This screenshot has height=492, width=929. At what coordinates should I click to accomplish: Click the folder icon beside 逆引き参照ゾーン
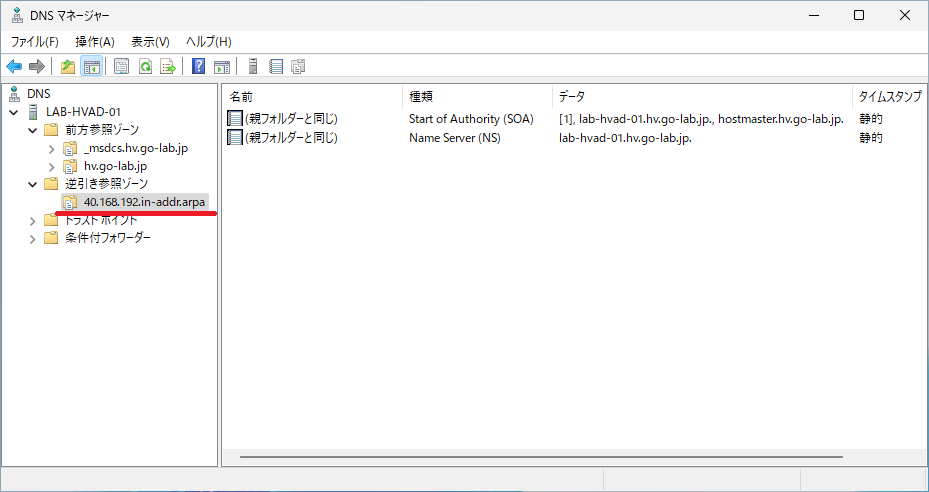point(52,184)
